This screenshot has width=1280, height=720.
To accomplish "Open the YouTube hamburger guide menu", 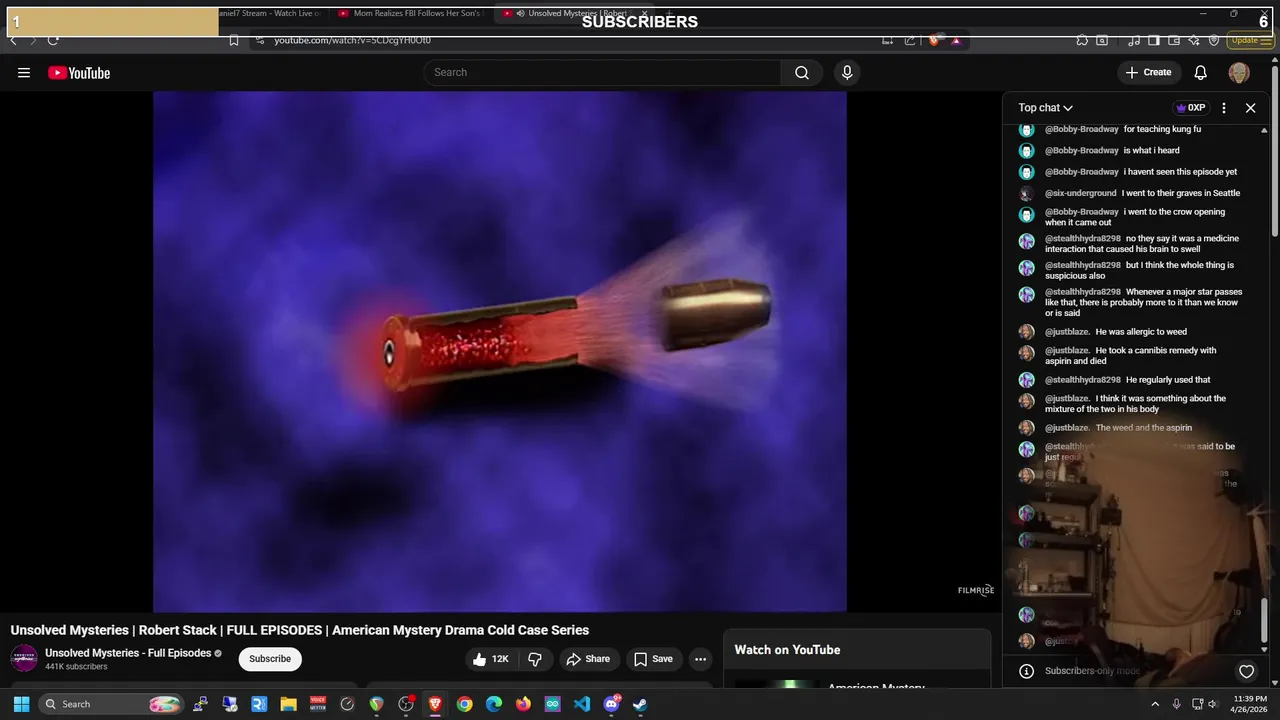I will coord(24,73).
